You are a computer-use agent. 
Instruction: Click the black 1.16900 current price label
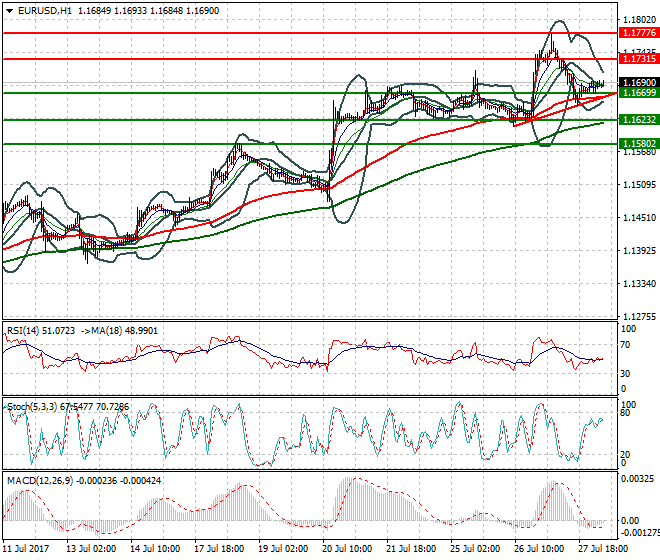coord(639,83)
